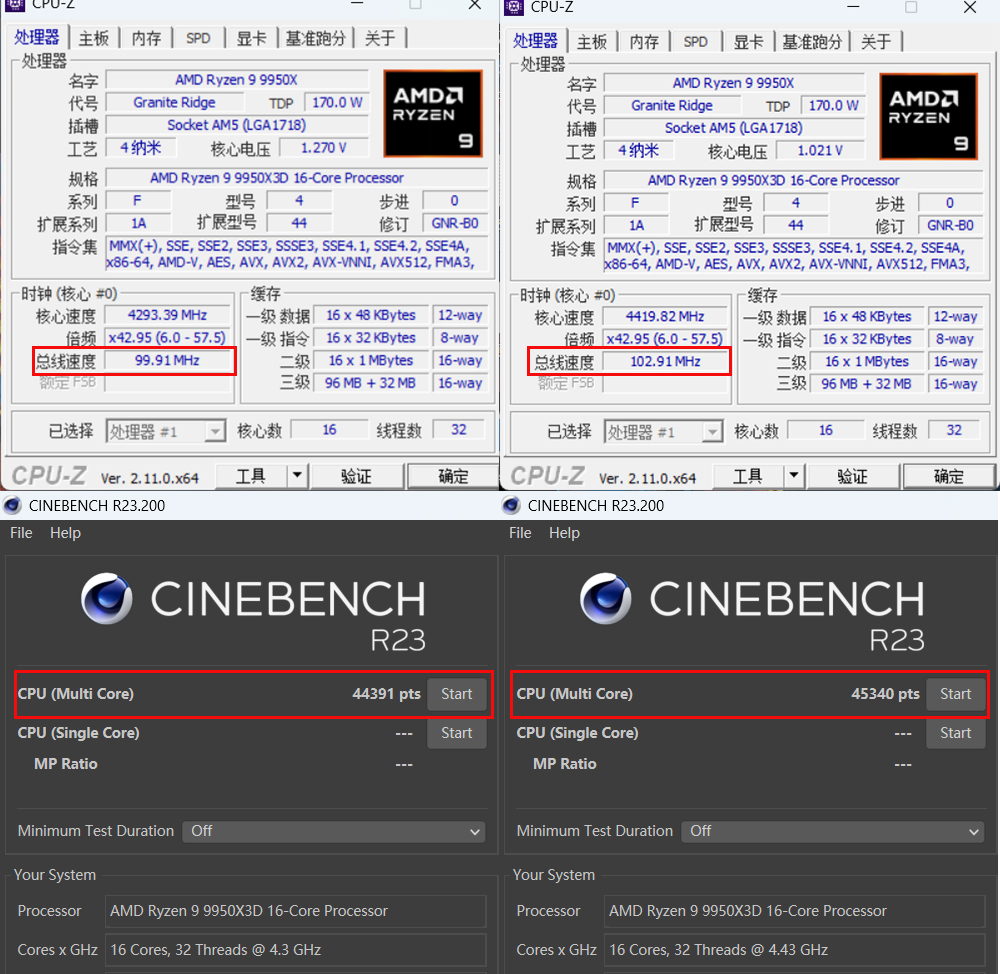Click Socket AM5 (LGA1718) in left CPU-Z

[237, 125]
